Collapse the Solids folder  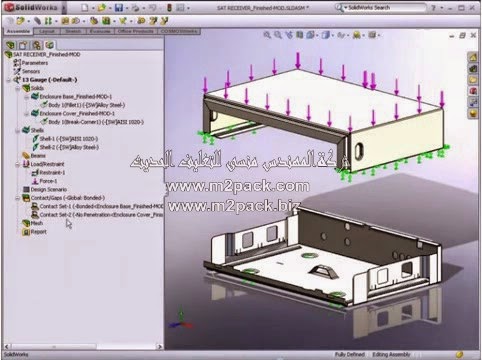(x=18, y=88)
